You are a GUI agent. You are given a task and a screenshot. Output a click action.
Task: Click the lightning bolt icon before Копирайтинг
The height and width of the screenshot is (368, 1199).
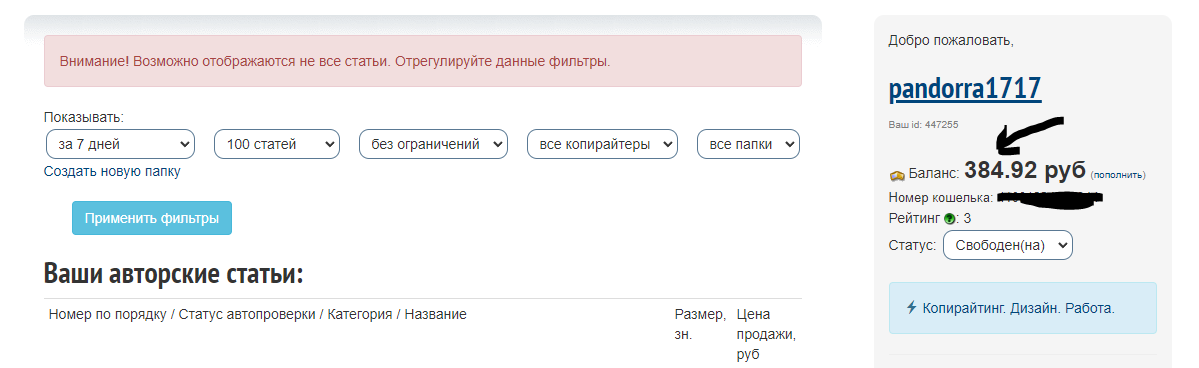pyautogui.click(x=911, y=308)
